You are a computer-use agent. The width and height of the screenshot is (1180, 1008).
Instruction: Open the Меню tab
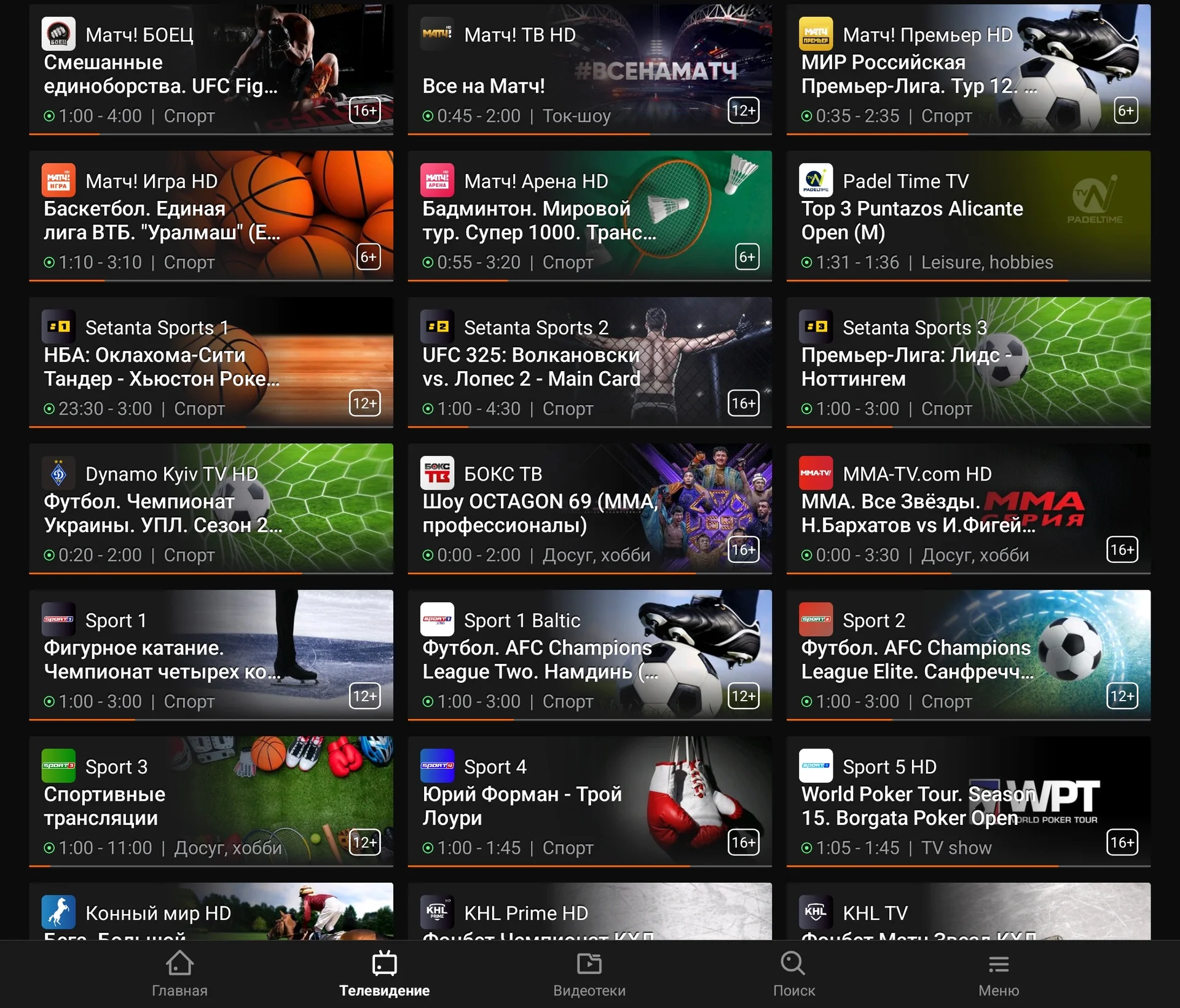click(x=999, y=974)
